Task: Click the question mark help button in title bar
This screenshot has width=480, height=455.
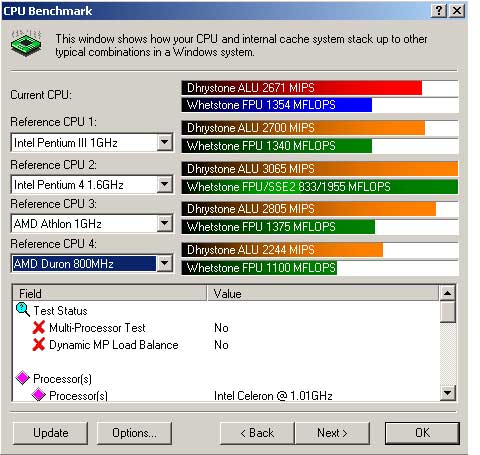Action: [x=439, y=11]
